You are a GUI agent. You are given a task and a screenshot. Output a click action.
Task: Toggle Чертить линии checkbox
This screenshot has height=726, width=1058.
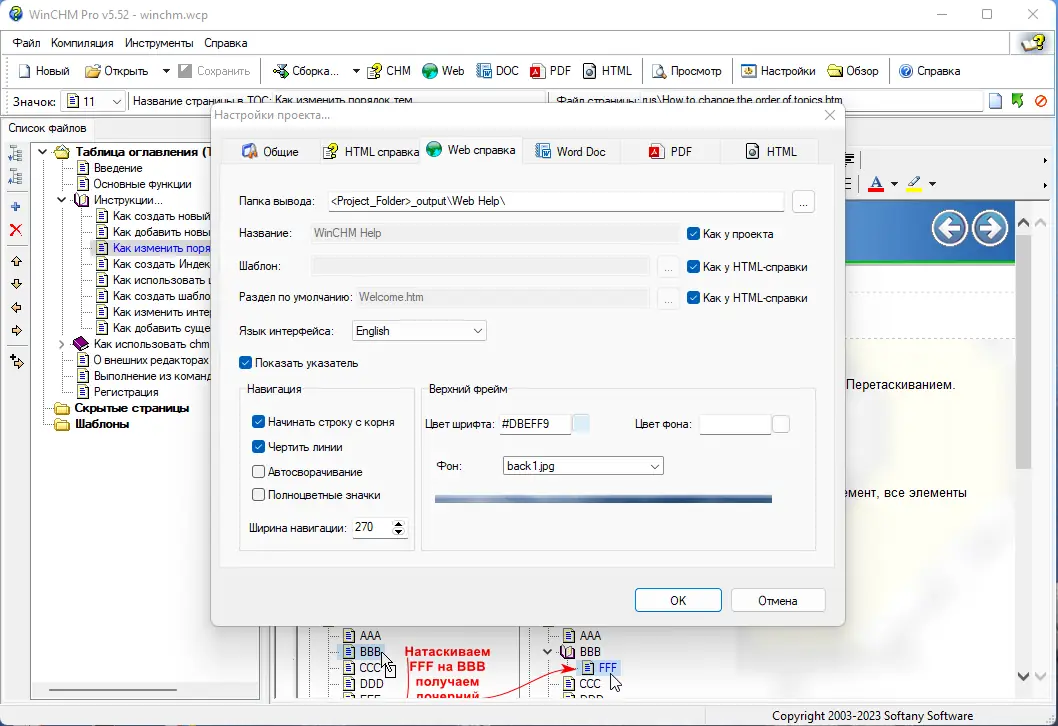pyautogui.click(x=258, y=447)
